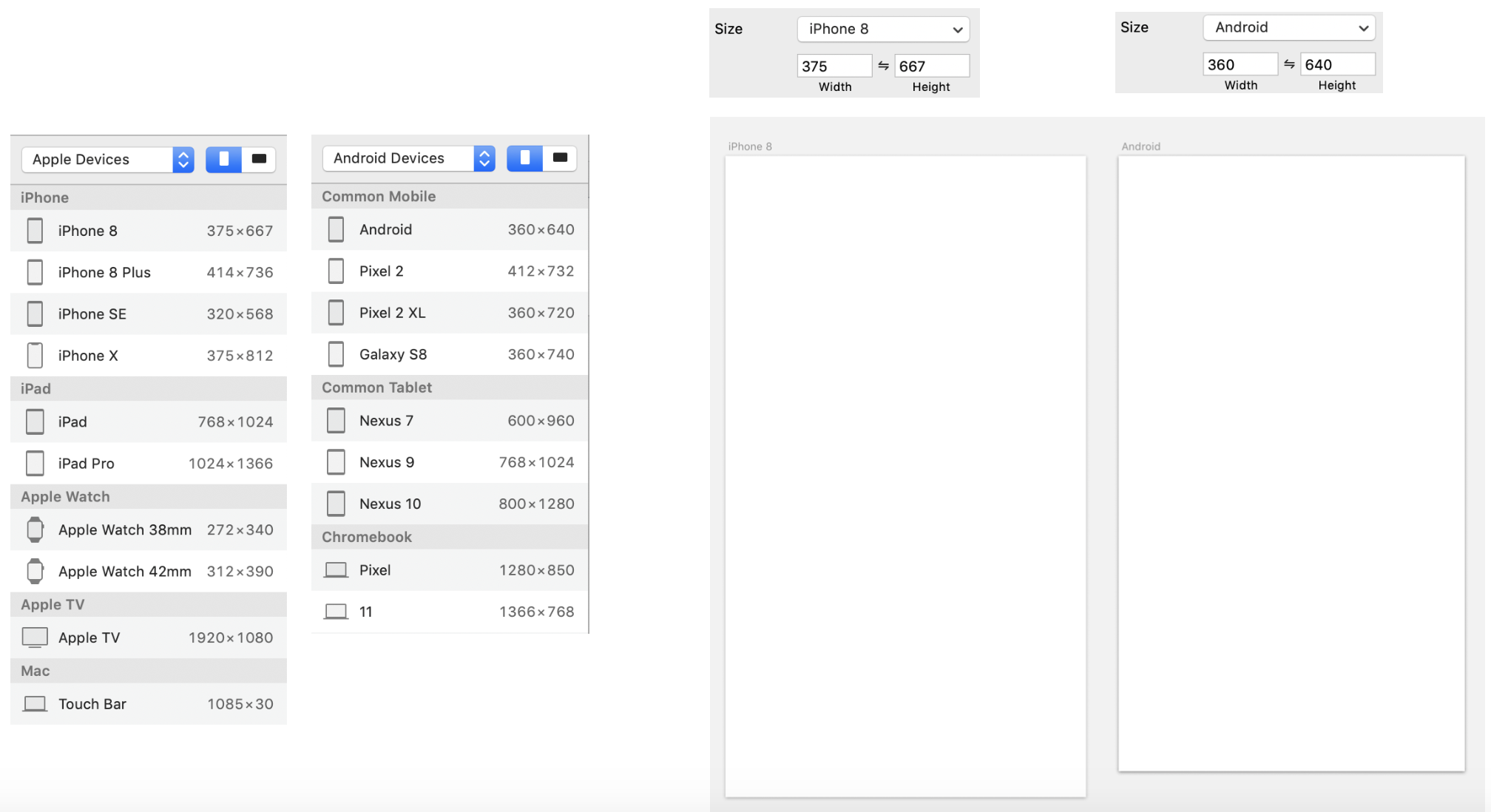The height and width of the screenshot is (812, 1491).
Task: Choose iPhone X 375×812 preset
Action: pyautogui.click(x=148, y=356)
